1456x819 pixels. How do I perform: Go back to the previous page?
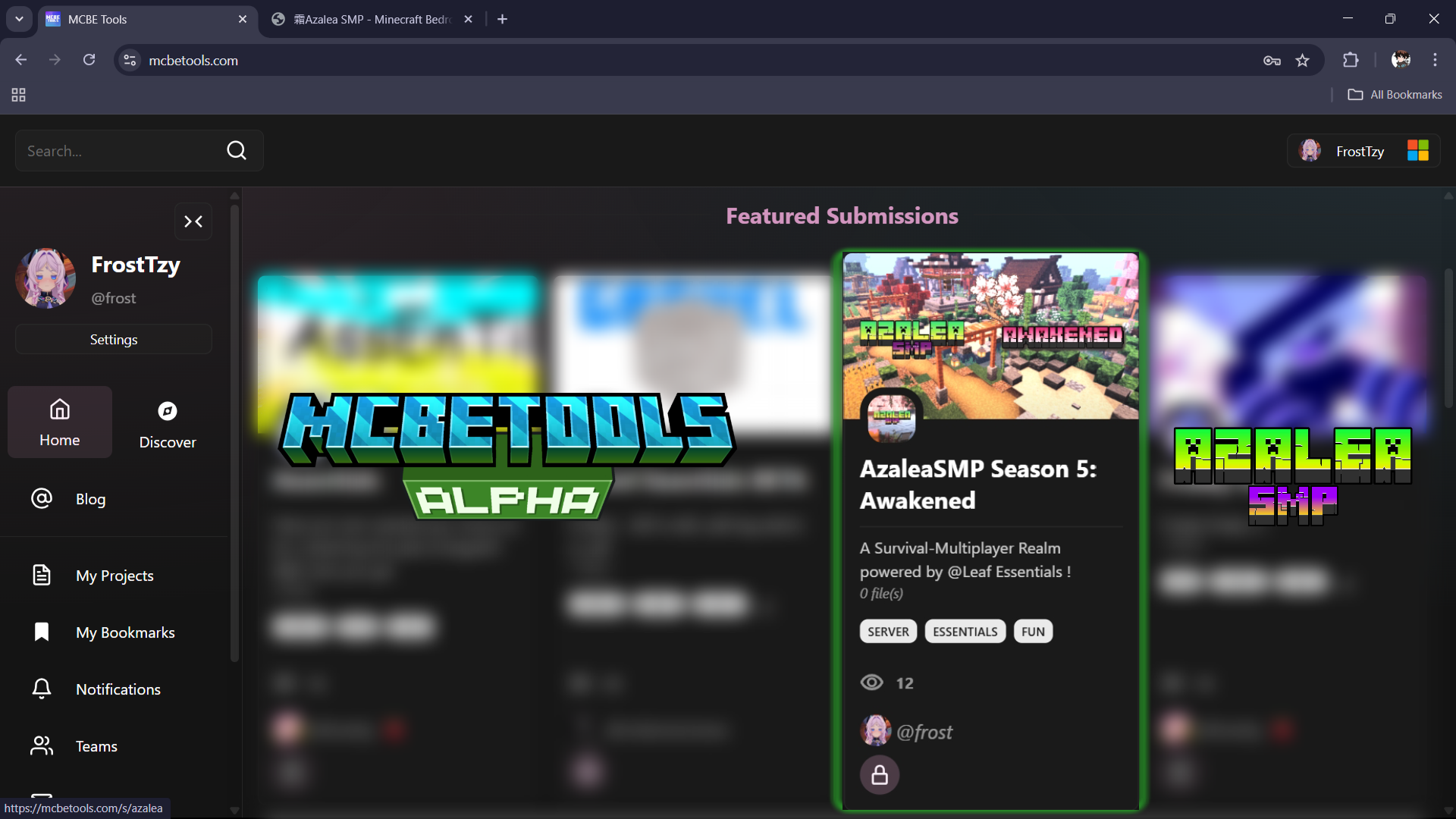tap(21, 60)
